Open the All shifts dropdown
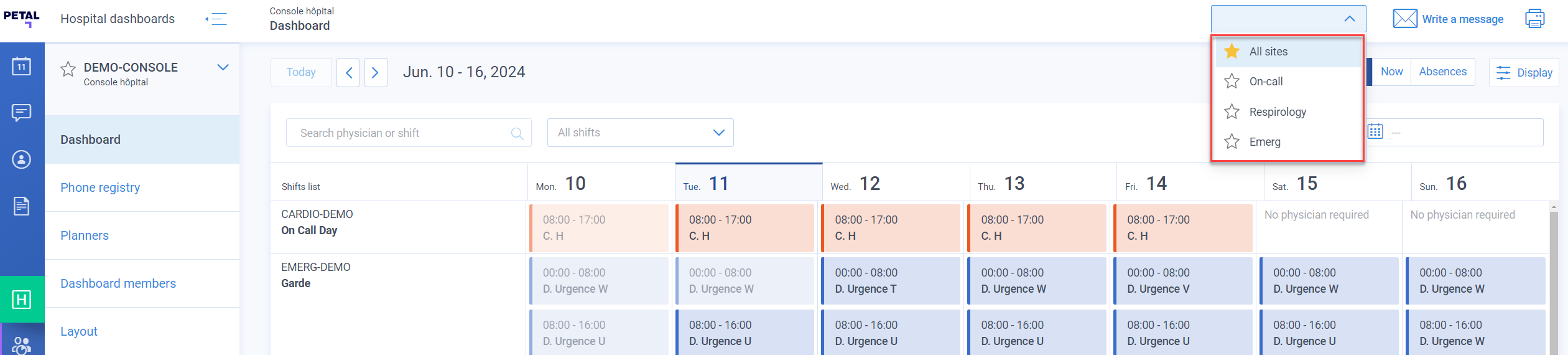Viewport: 1568px width, 355px height. [x=640, y=133]
